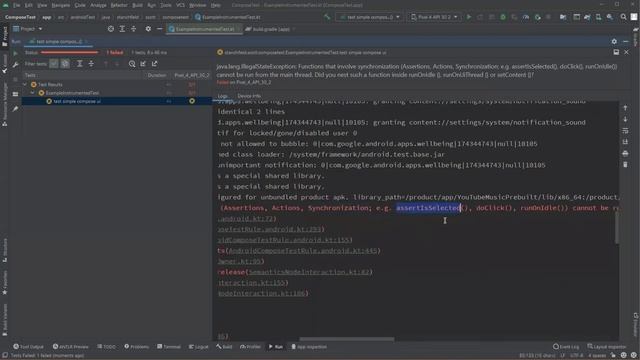640x360 pixels.
Task: Select 'test simple compose ui' test row
Action: [117, 101]
